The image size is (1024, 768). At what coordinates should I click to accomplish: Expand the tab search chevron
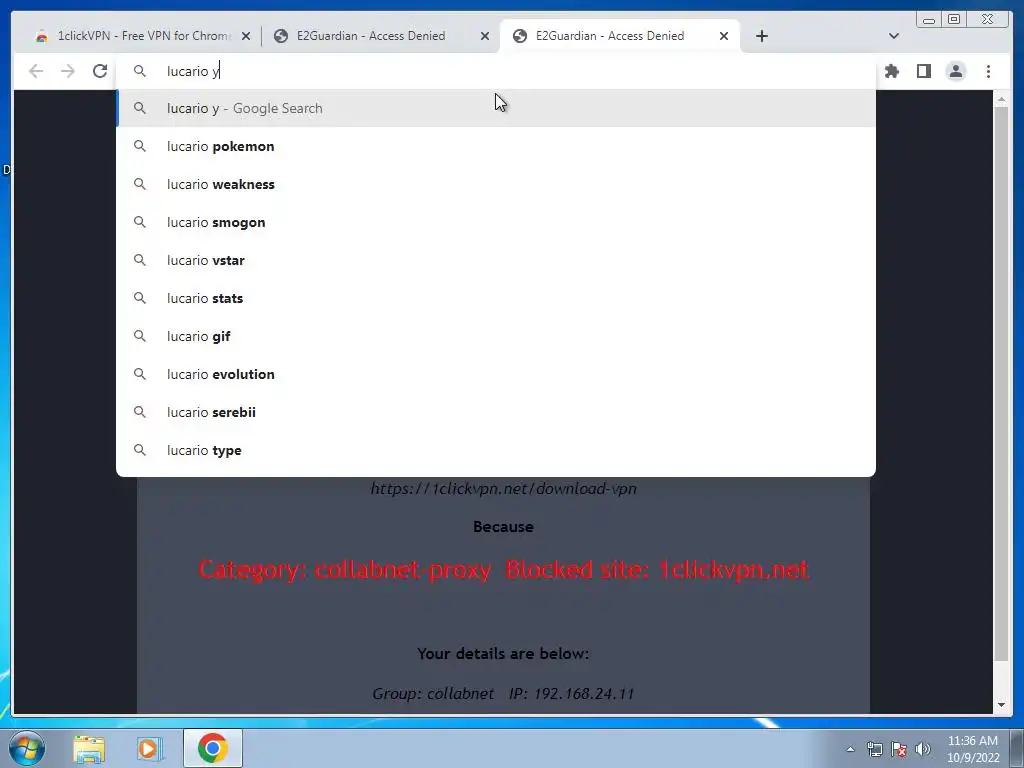894,36
